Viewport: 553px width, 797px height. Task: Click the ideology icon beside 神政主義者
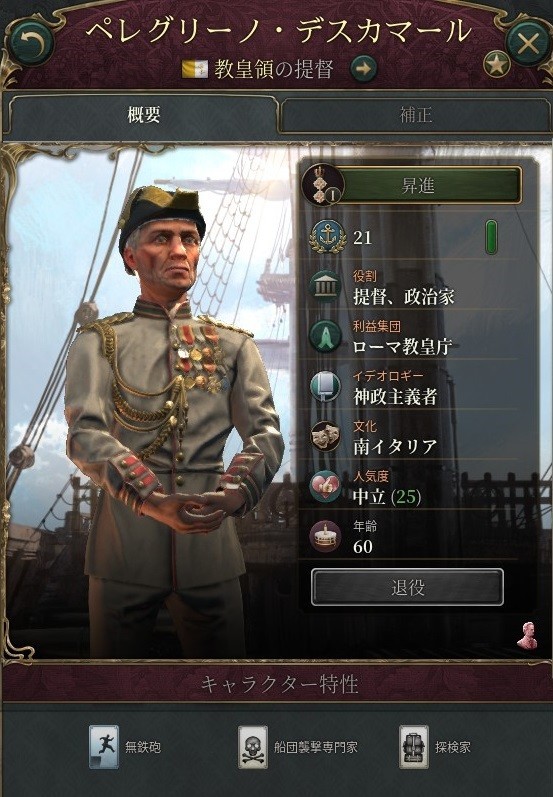point(325,387)
